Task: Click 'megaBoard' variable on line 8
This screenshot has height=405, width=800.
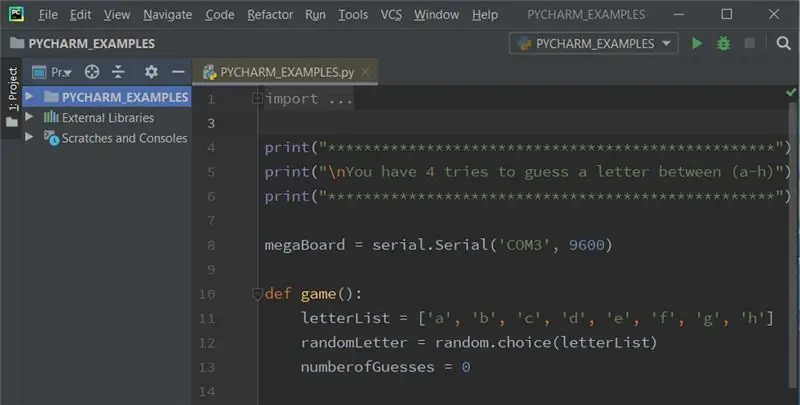Action: pyautogui.click(x=305, y=245)
